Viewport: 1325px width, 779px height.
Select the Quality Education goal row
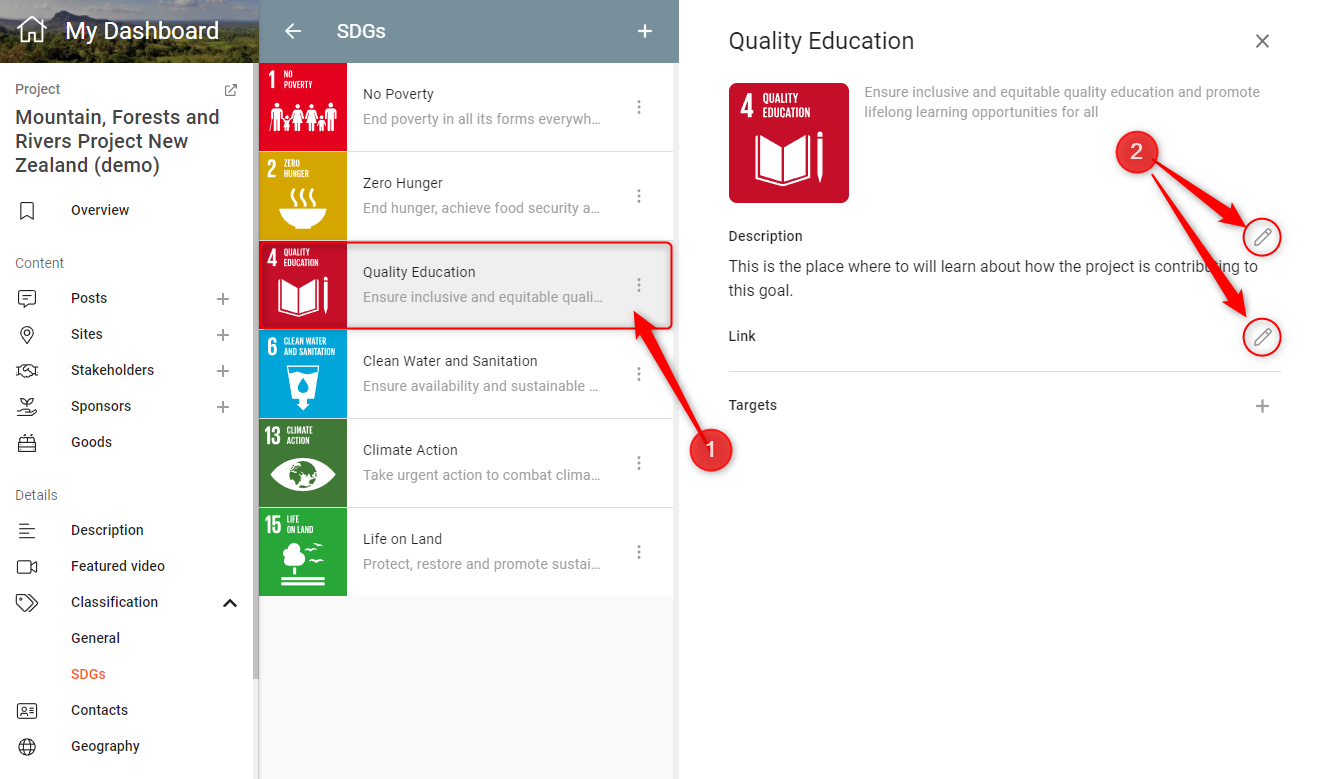coord(466,285)
